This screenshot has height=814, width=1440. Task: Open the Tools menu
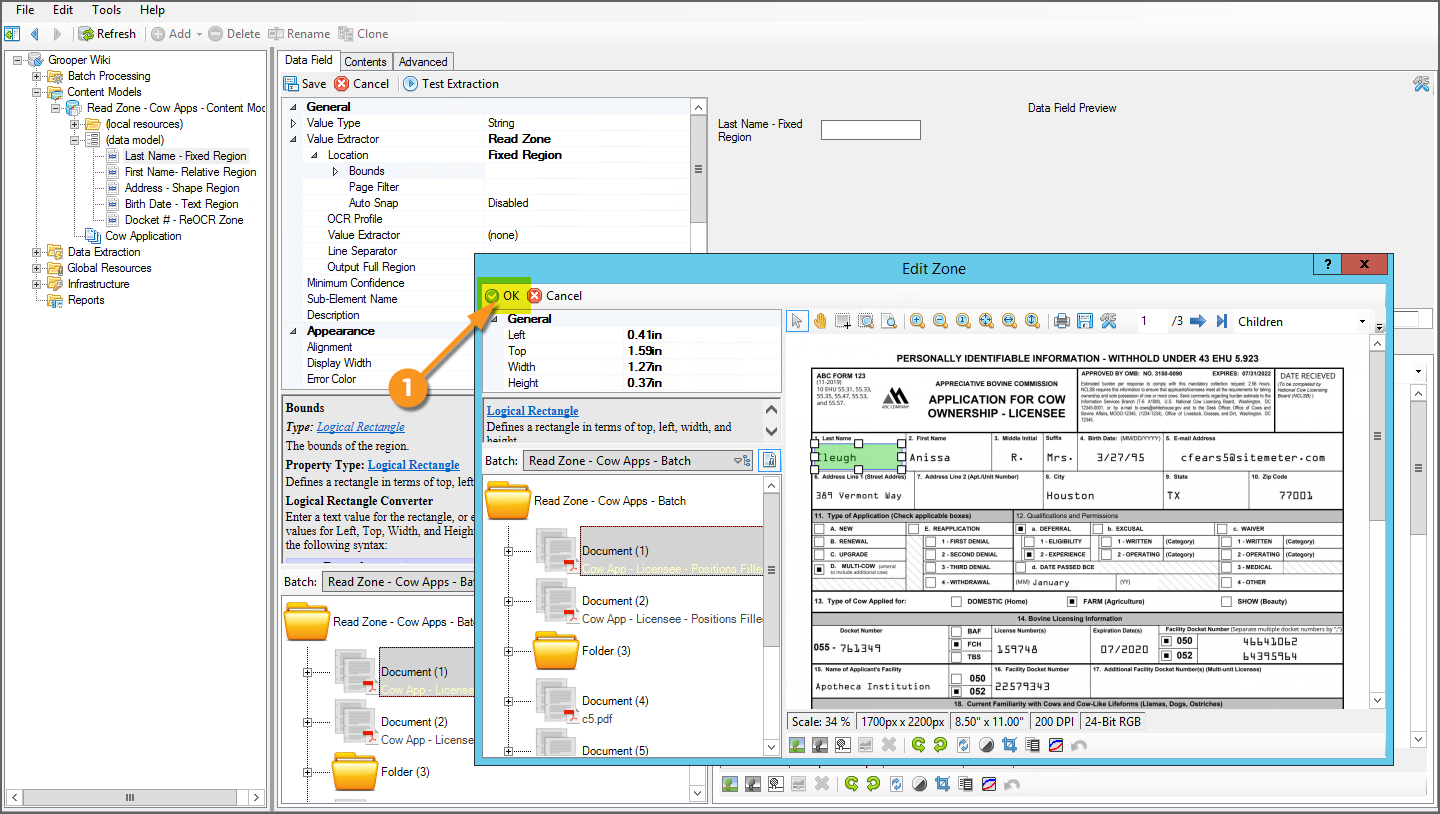coord(107,10)
